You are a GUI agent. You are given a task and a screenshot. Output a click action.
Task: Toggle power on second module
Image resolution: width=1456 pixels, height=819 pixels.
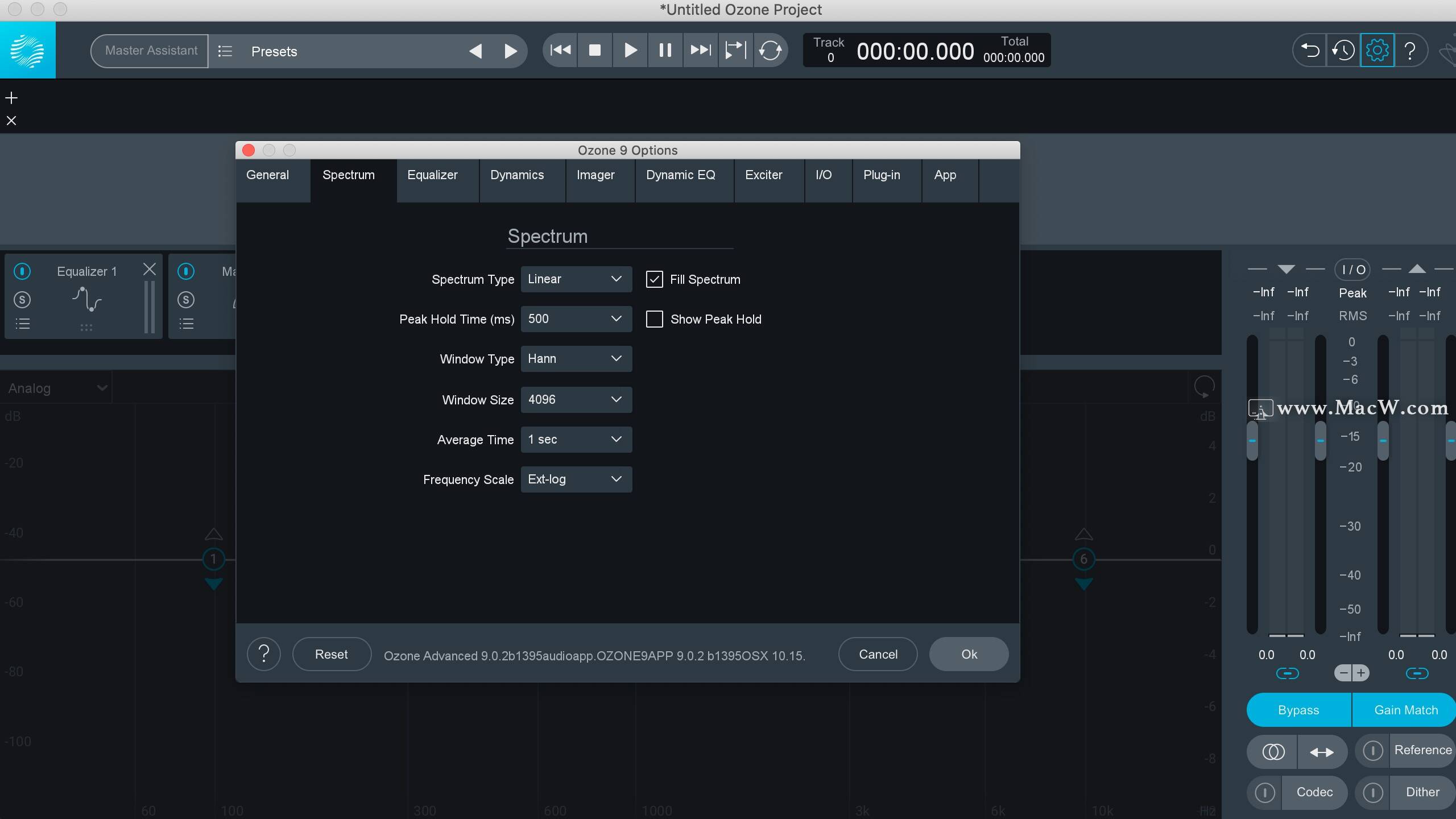pos(186,271)
